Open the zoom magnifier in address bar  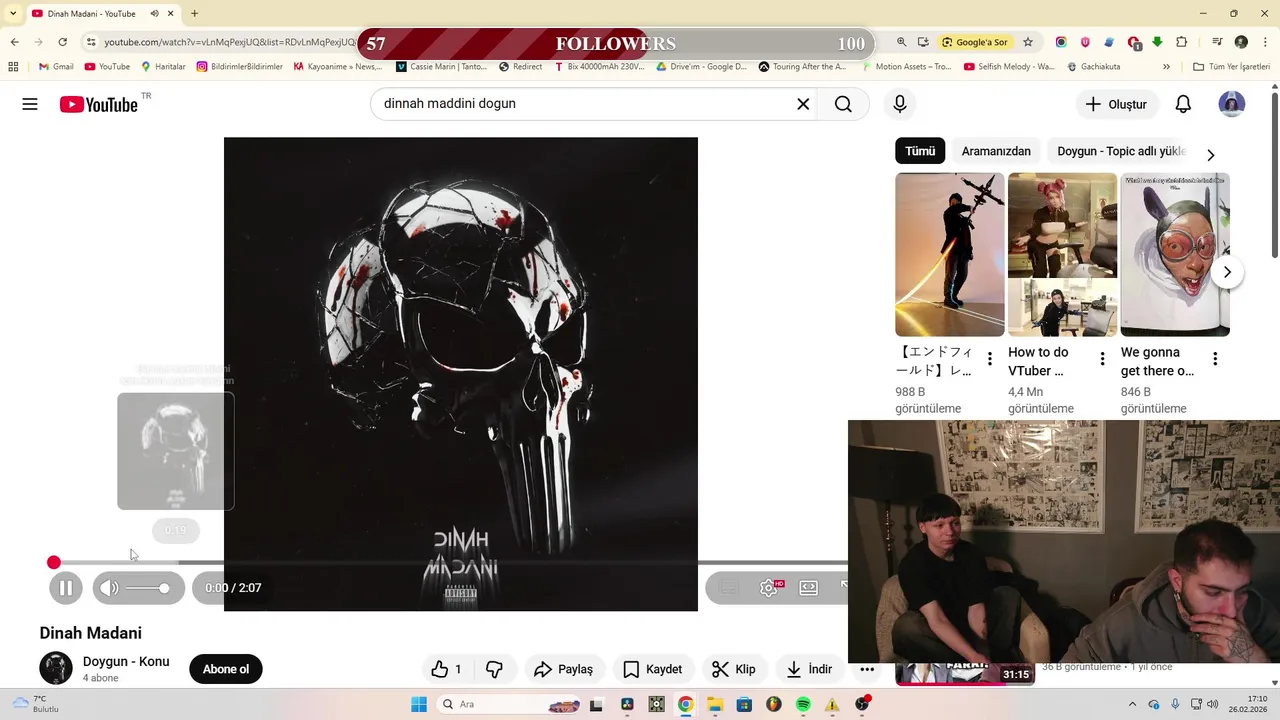901,42
